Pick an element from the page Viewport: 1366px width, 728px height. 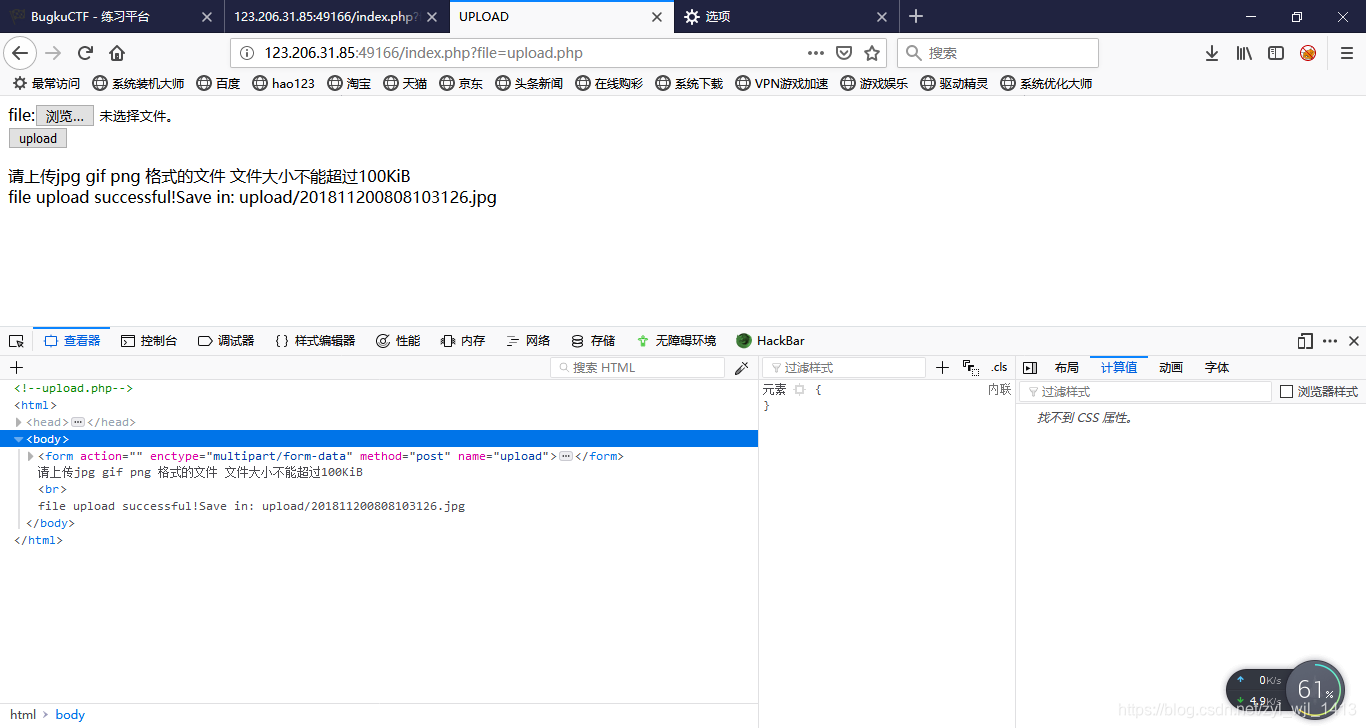[x=16, y=341]
